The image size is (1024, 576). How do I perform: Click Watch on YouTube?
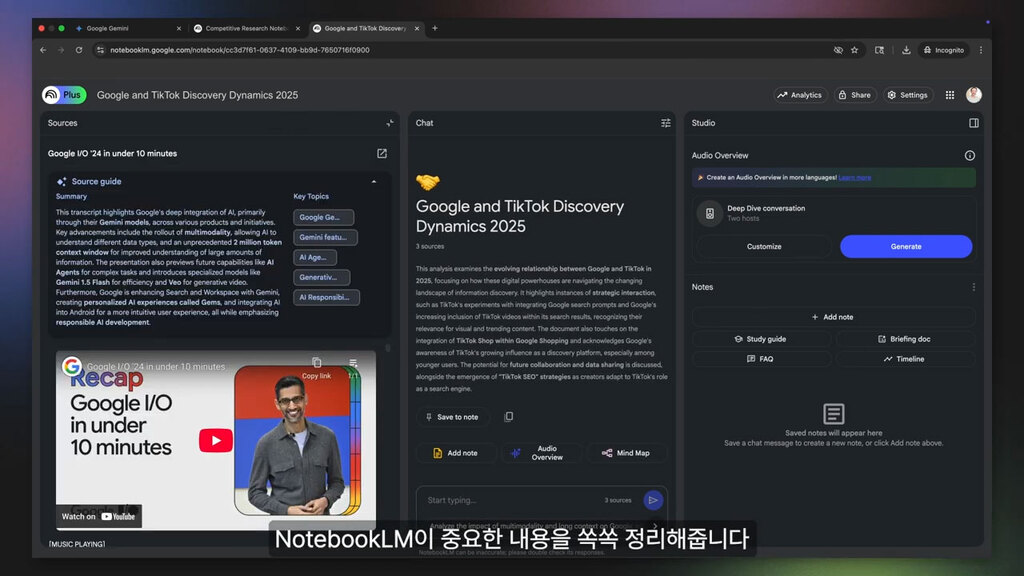coord(99,517)
